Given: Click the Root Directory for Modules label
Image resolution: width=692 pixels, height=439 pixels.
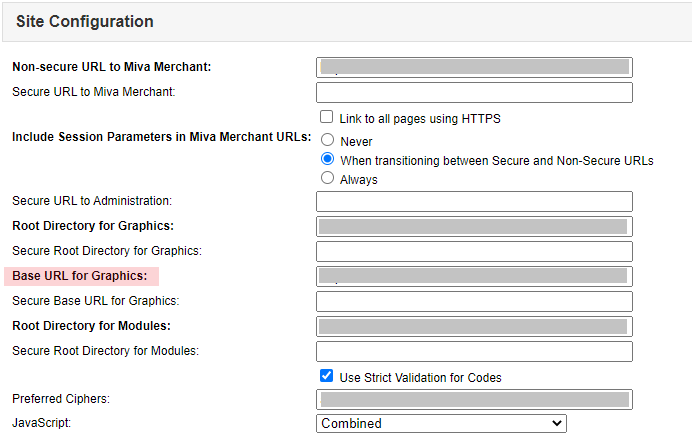Looking at the screenshot, I should click(x=91, y=326).
